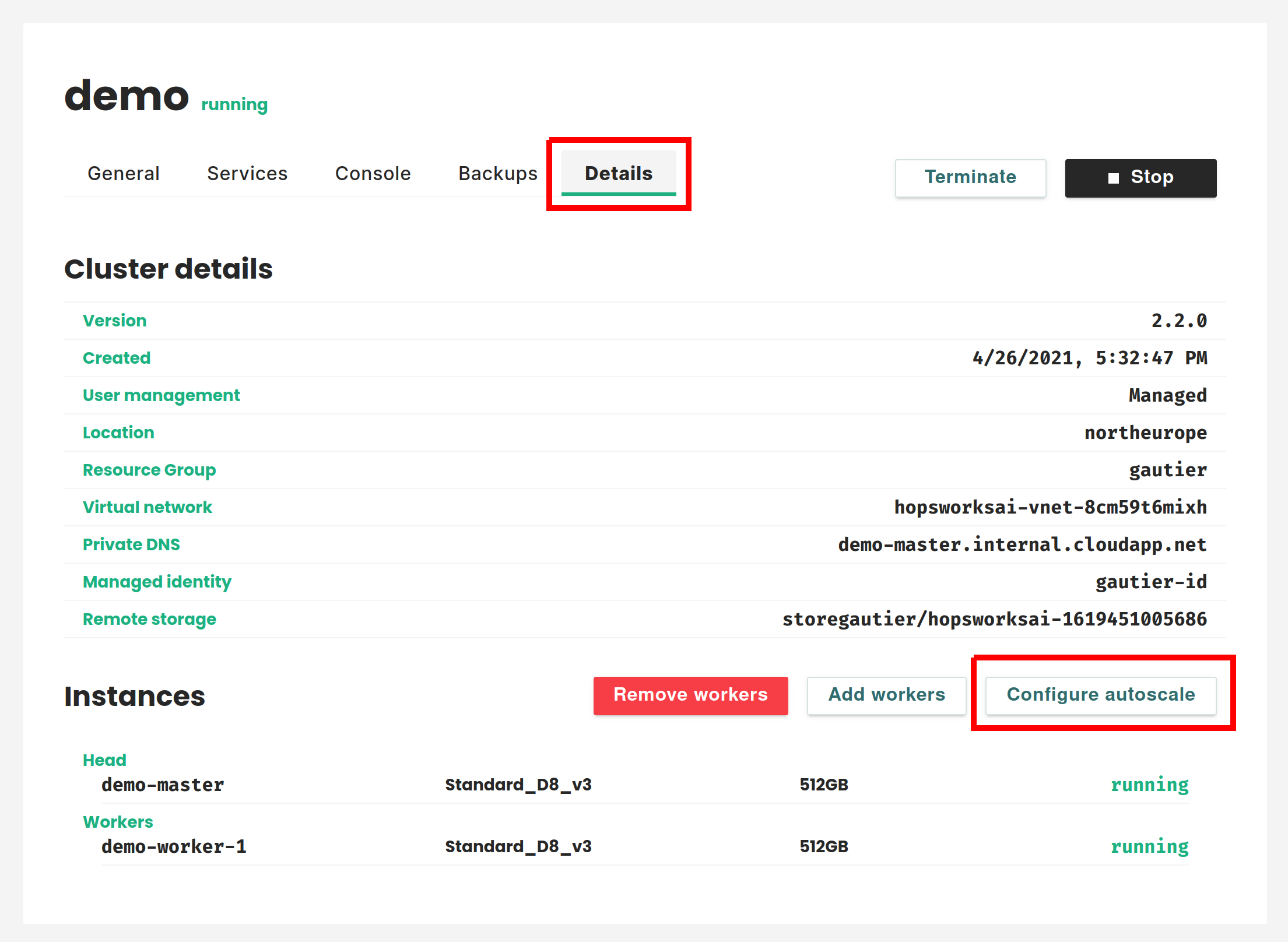1288x942 pixels.
Task: Click the Resource Group label
Action: click(149, 470)
